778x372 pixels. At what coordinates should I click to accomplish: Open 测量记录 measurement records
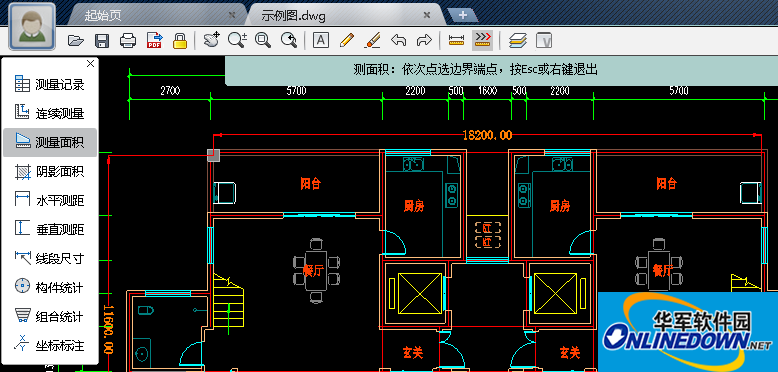pyautogui.click(x=50, y=84)
